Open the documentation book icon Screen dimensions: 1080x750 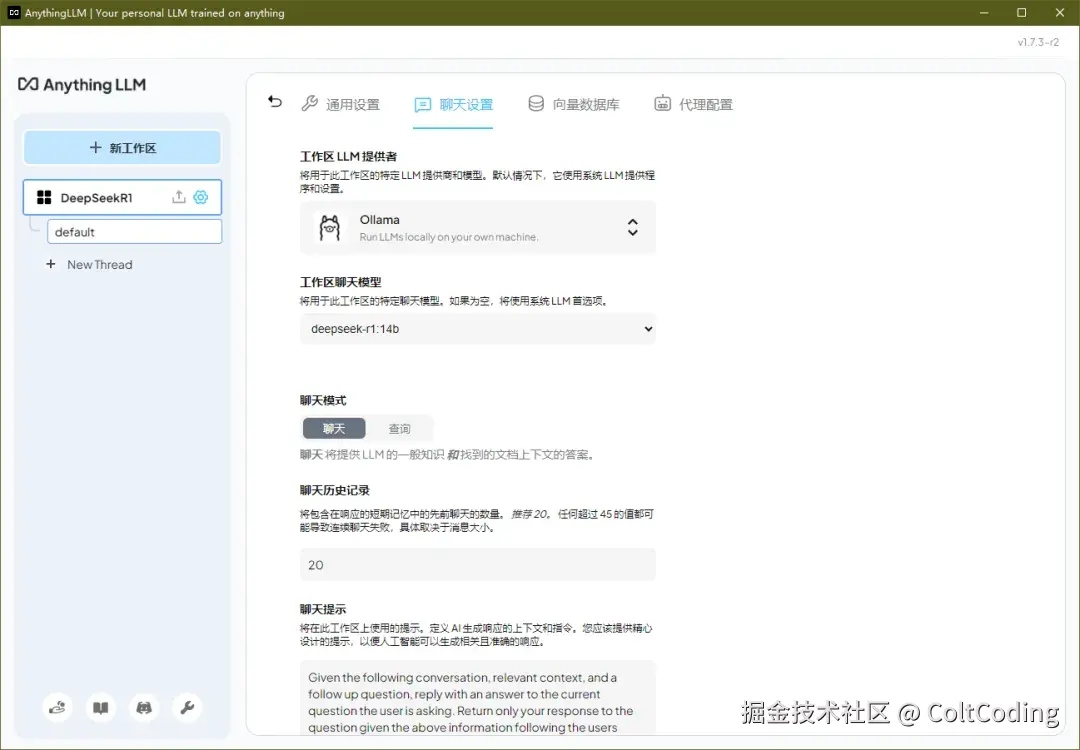point(100,707)
